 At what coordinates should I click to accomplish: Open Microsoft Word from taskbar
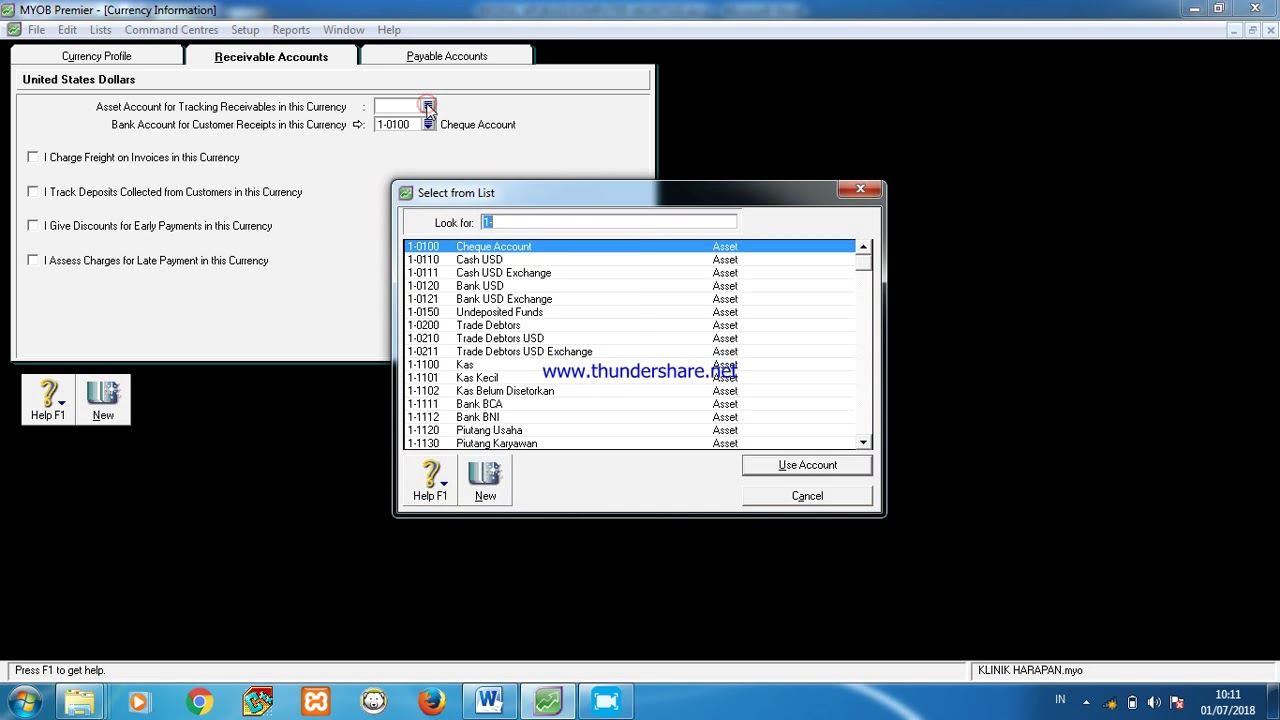(x=489, y=702)
